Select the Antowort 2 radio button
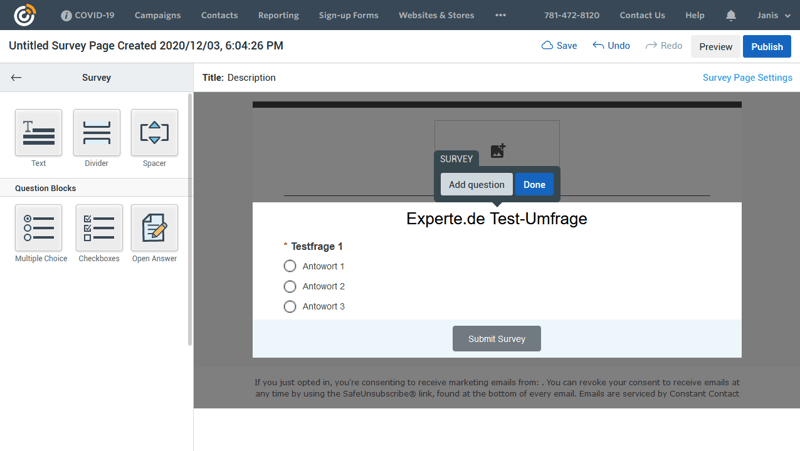This screenshot has height=451, width=800. coord(290,286)
